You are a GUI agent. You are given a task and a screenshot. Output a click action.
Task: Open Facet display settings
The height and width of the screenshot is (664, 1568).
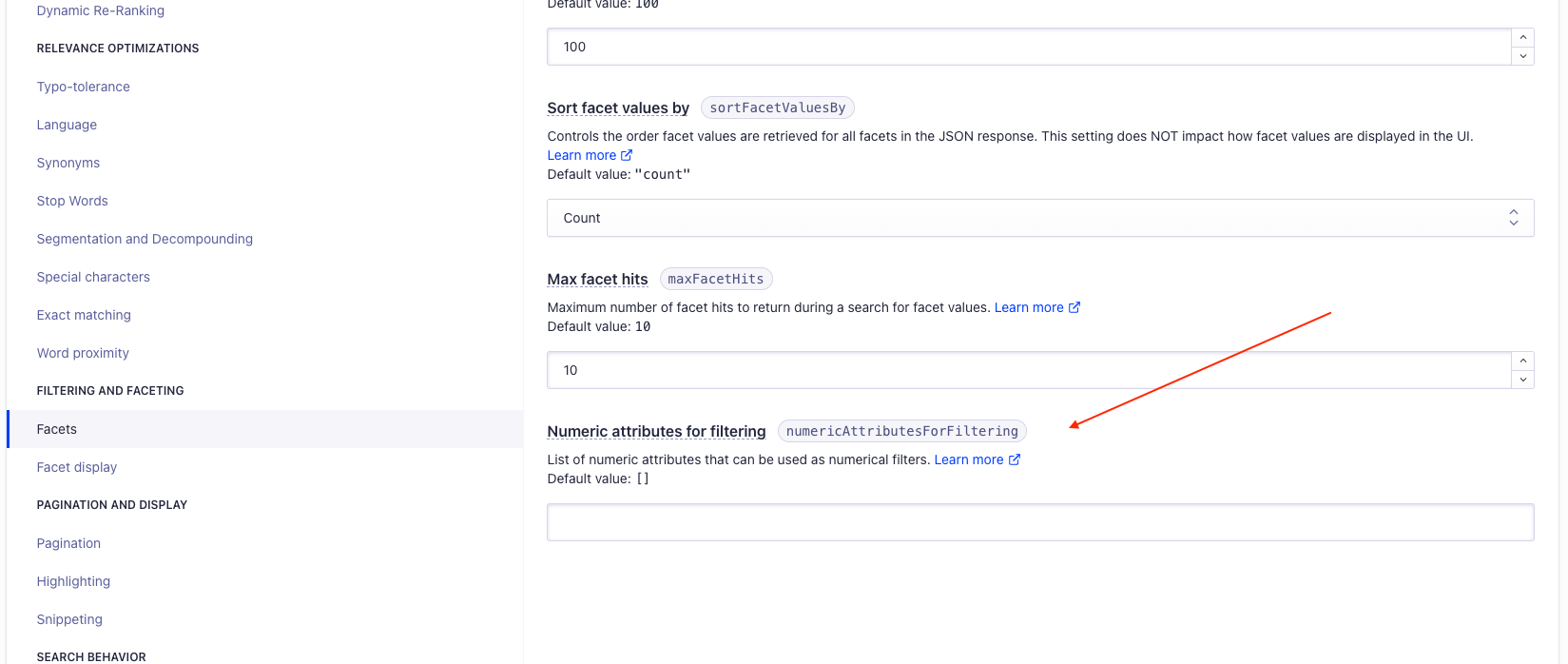point(77,467)
